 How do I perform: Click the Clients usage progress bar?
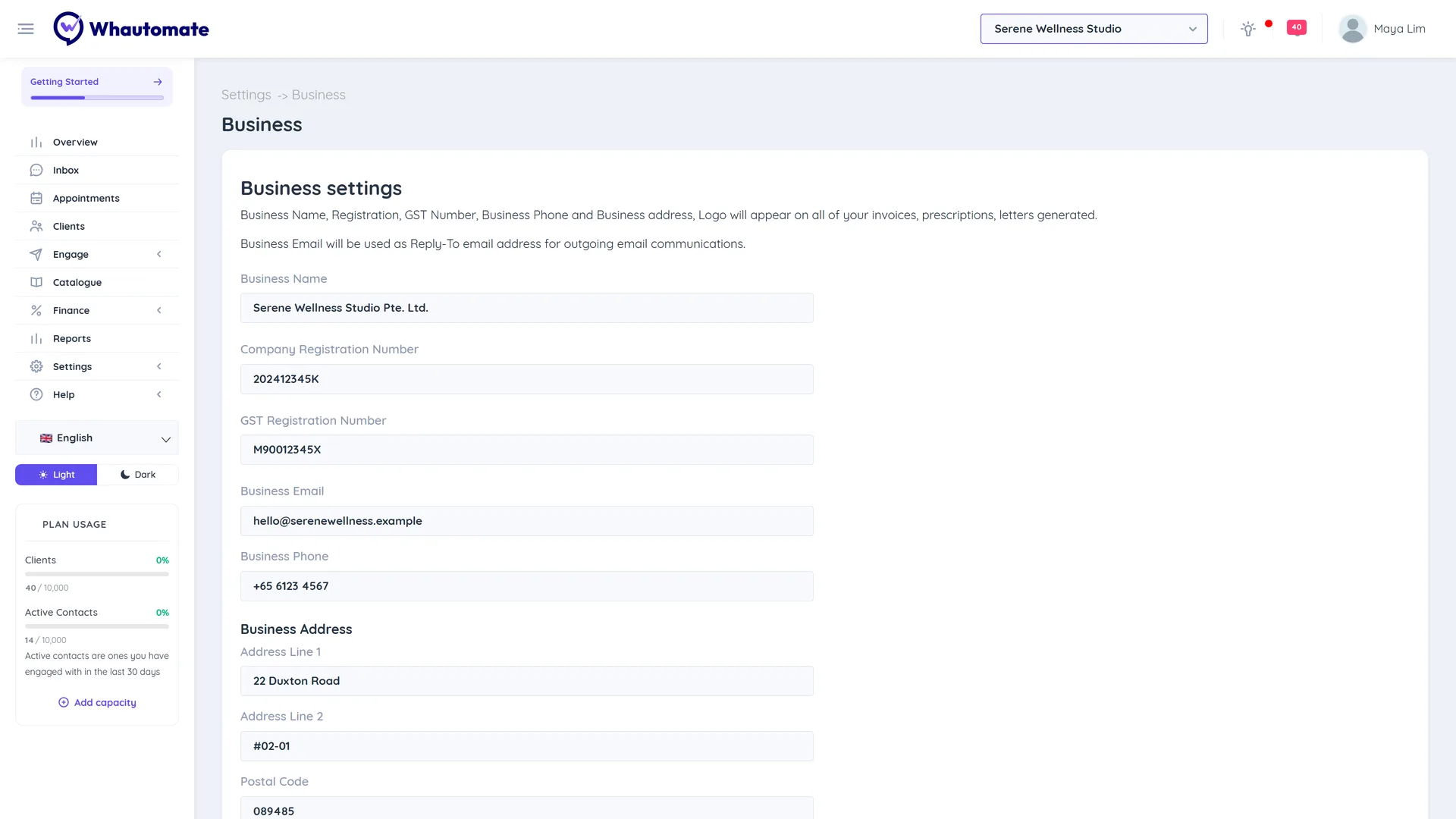pos(97,574)
